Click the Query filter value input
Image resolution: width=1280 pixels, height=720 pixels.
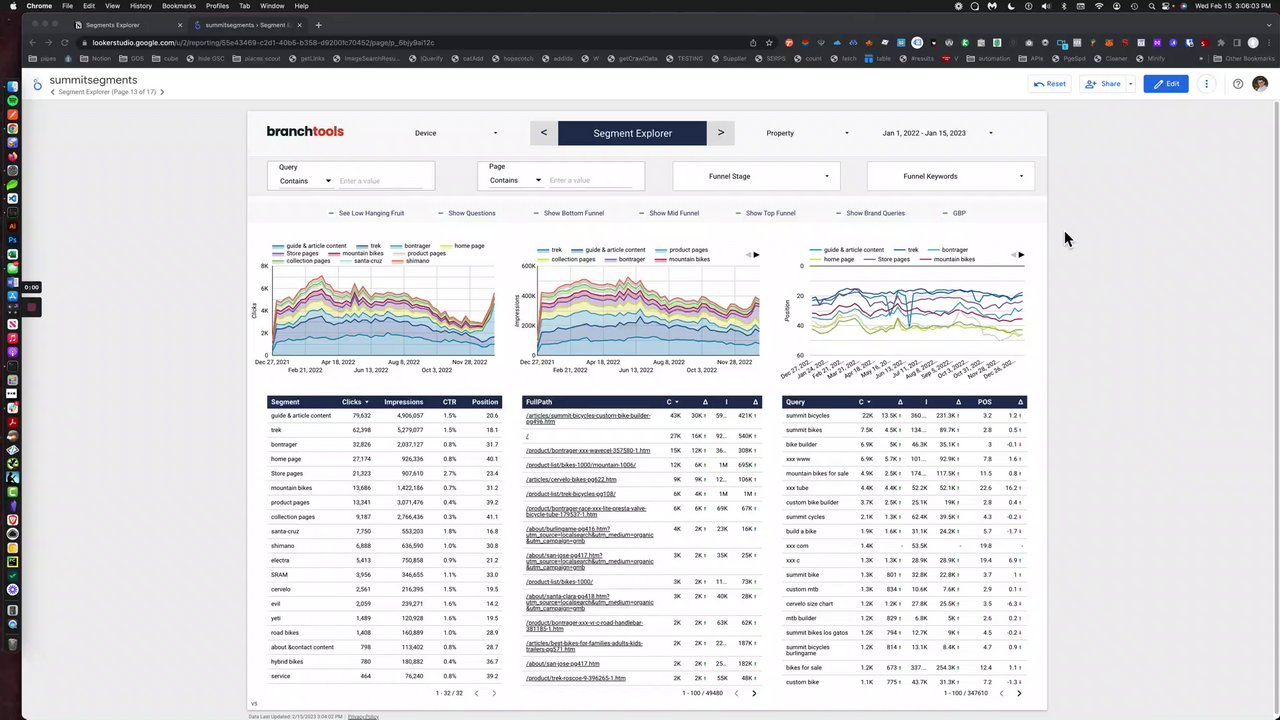click(383, 181)
